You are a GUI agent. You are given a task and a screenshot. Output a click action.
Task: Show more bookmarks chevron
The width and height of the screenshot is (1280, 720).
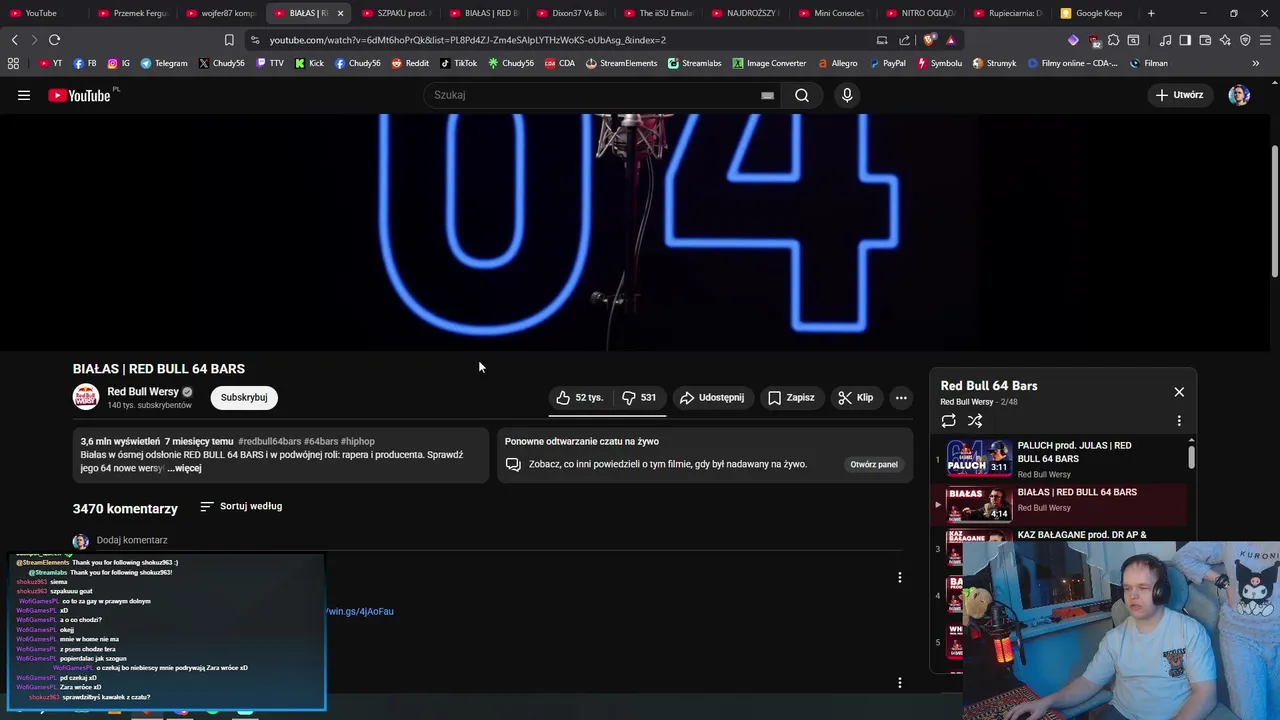1255,63
